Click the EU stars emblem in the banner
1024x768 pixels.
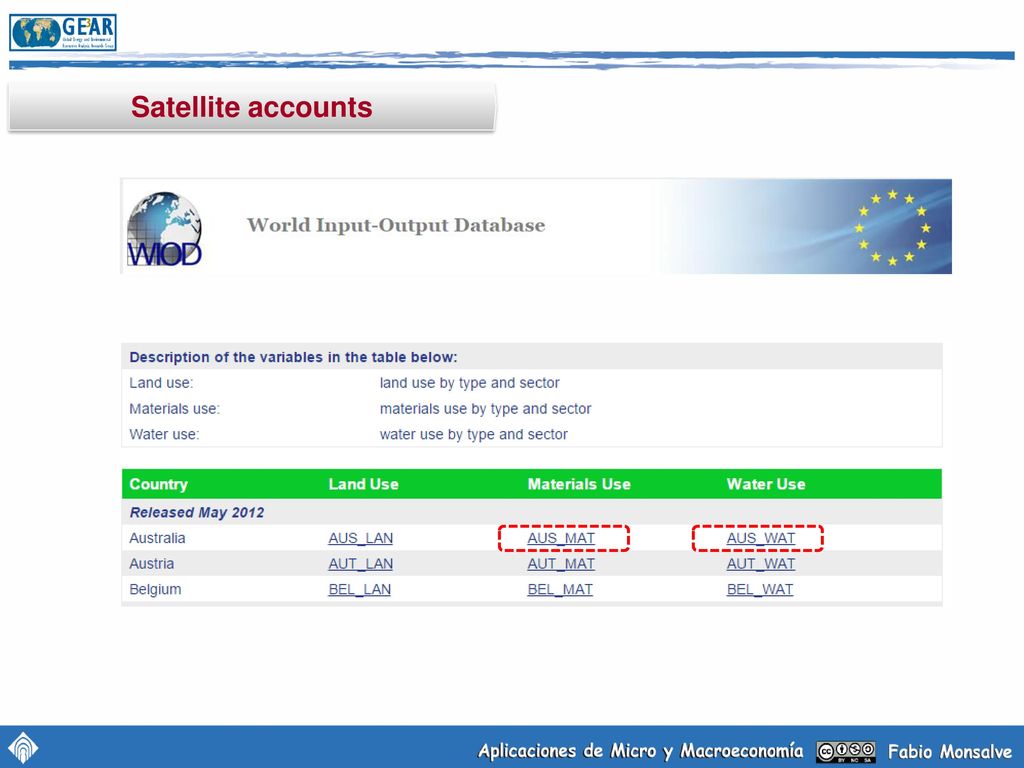pos(892,227)
